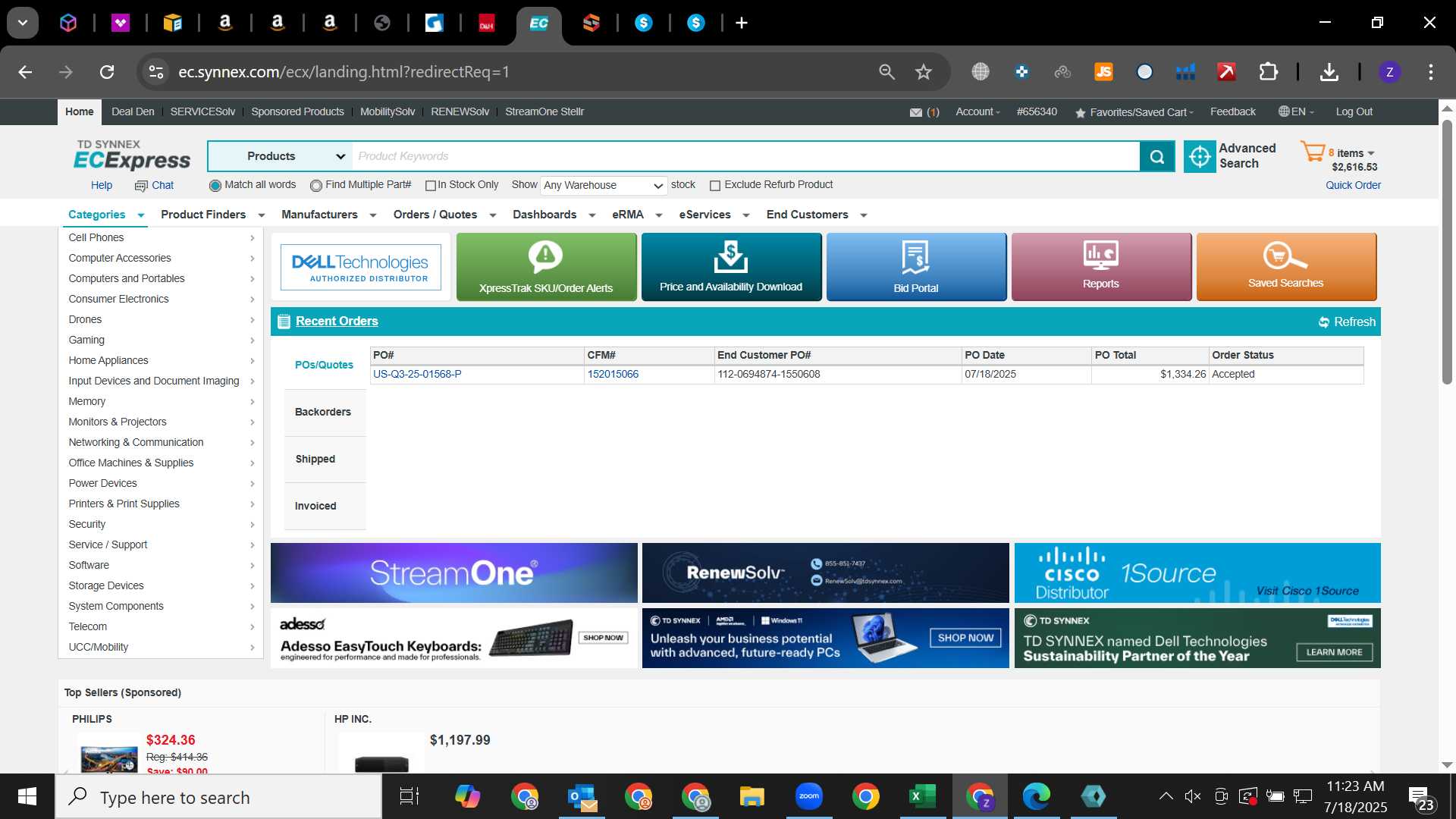Viewport: 1456px width, 819px height.
Task: Open the EN language dropdown
Action: pos(1296,111)
